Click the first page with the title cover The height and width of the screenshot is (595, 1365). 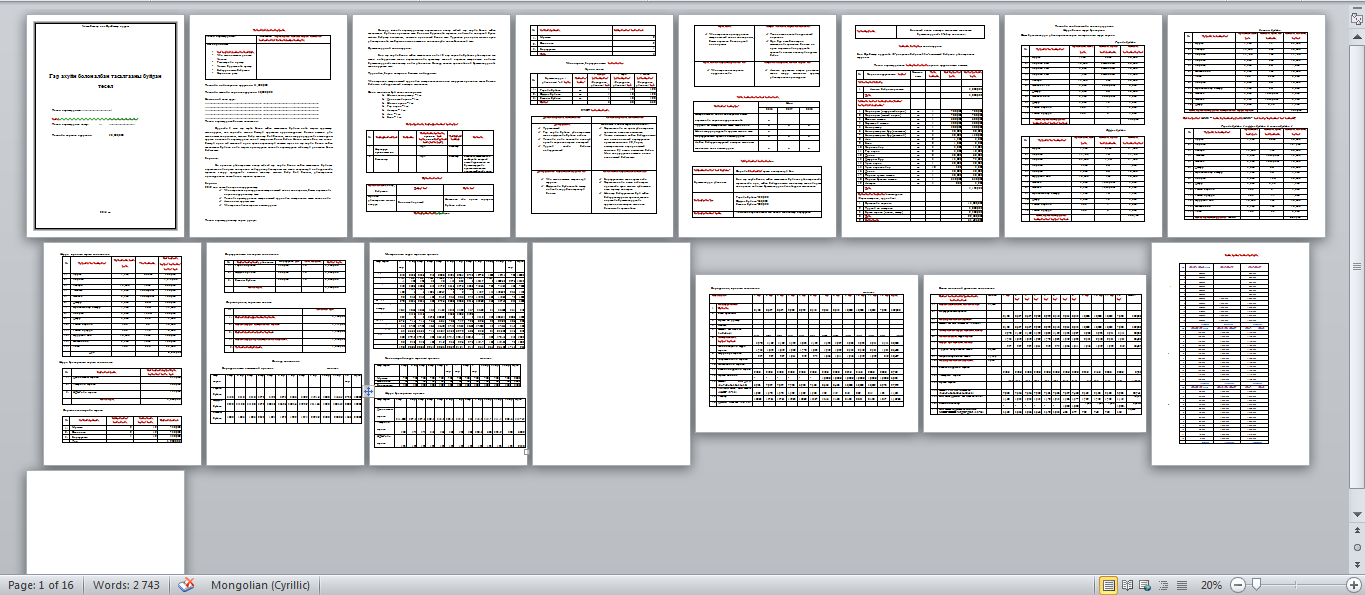105,125
